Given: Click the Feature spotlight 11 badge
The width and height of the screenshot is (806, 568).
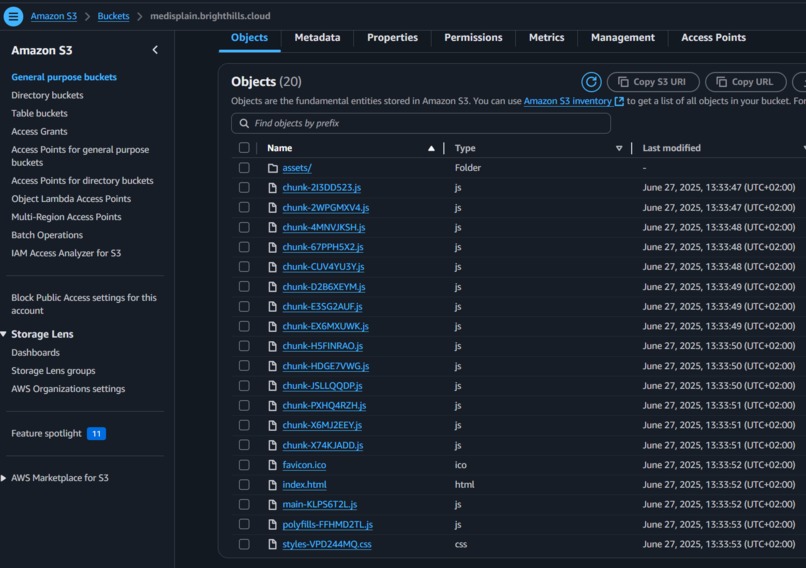Looking at the screenshot, I should tap(96, 434).
